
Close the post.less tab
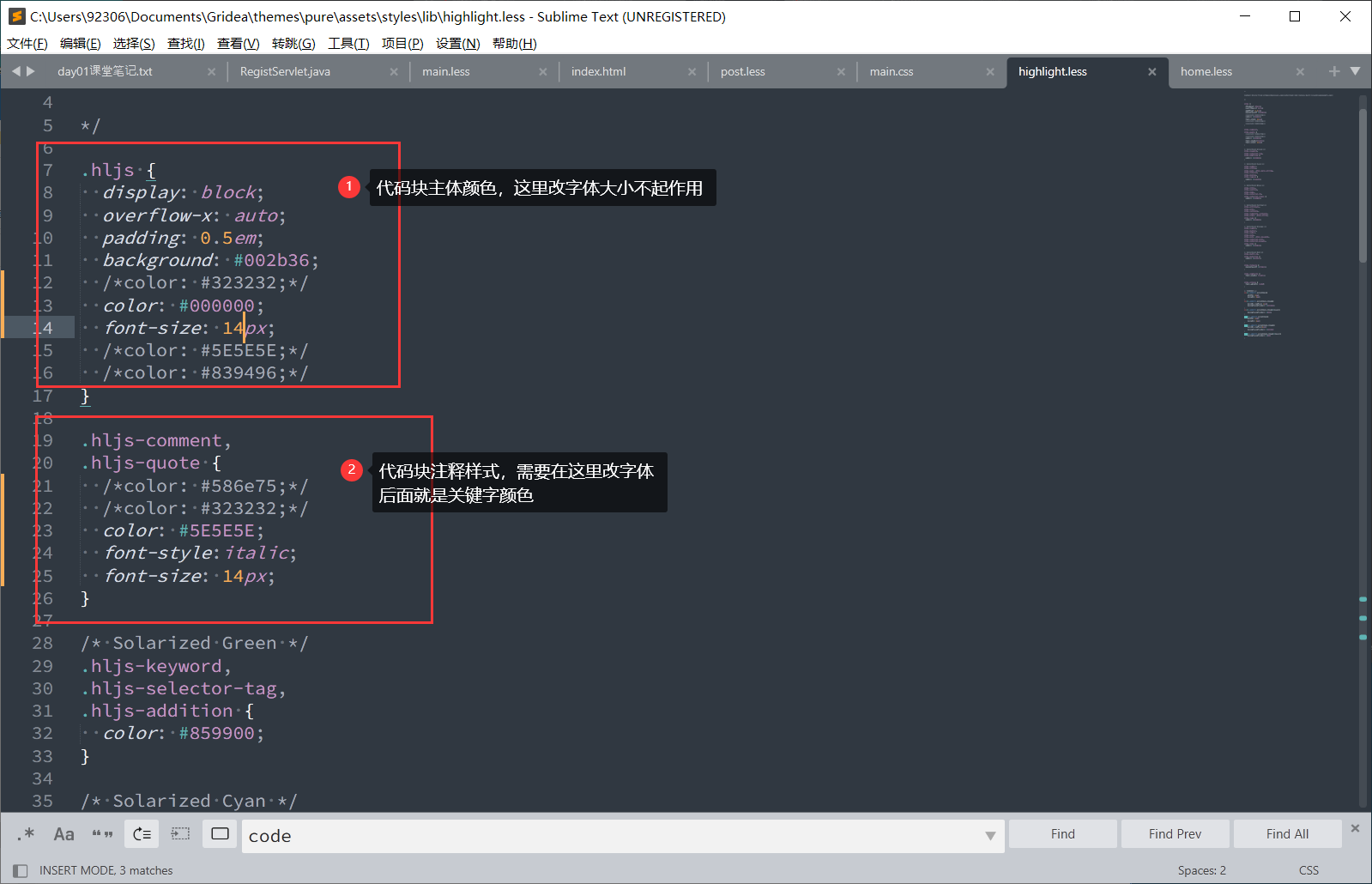coord(841,72)
